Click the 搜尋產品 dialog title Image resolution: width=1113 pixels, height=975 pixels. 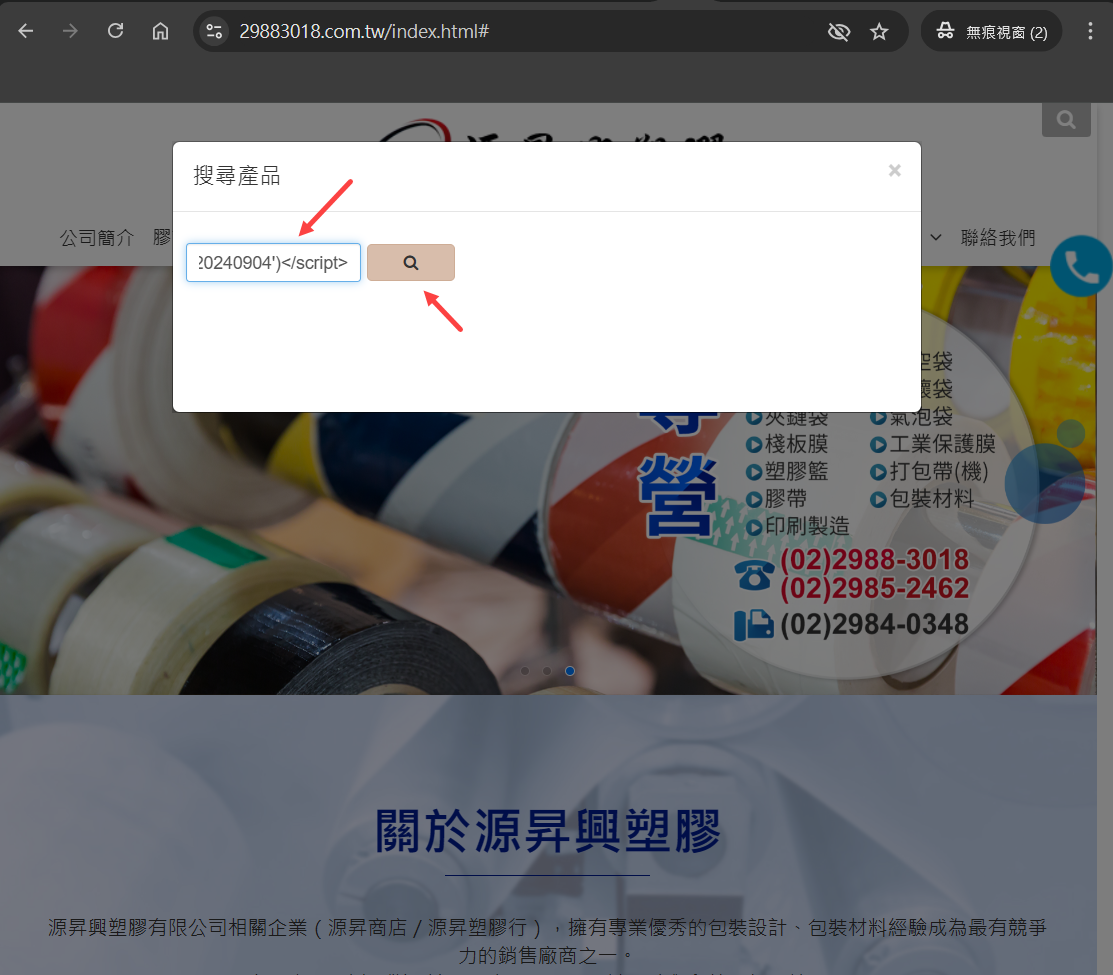(237, 176)
